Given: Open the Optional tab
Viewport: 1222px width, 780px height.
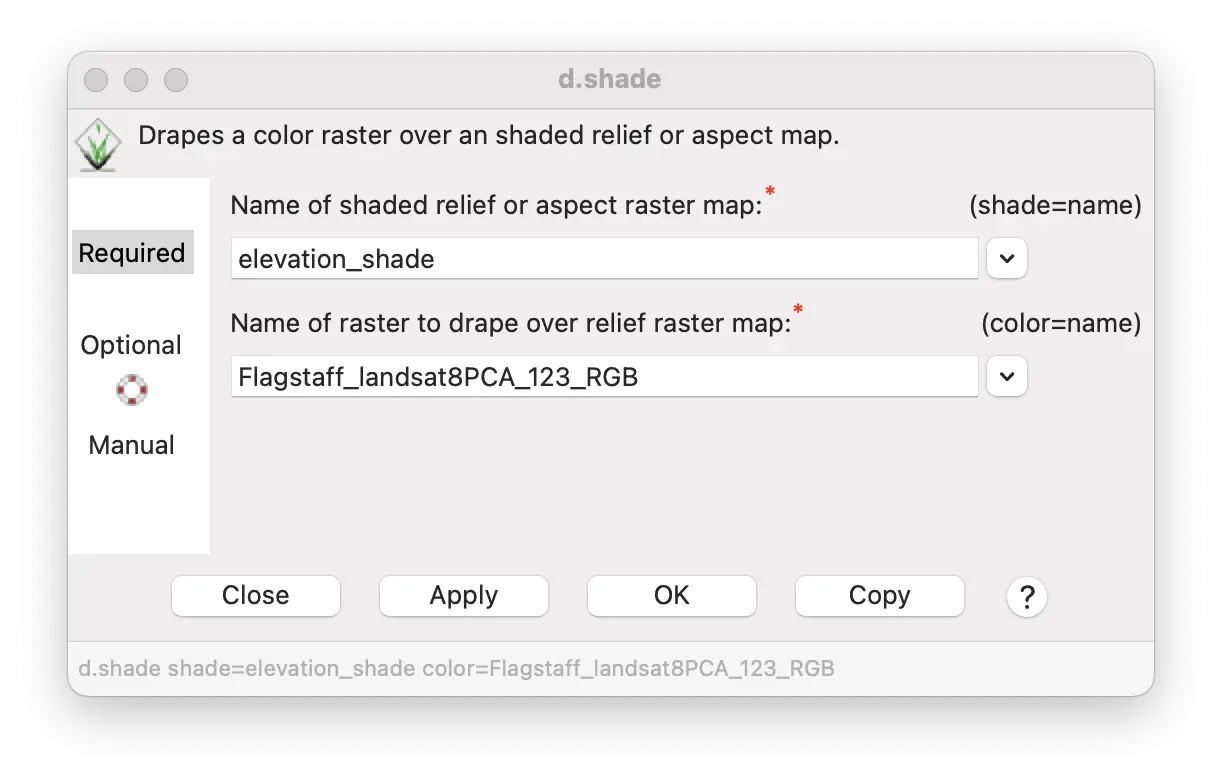Looking at the screenshot, I should coord(131,345).
